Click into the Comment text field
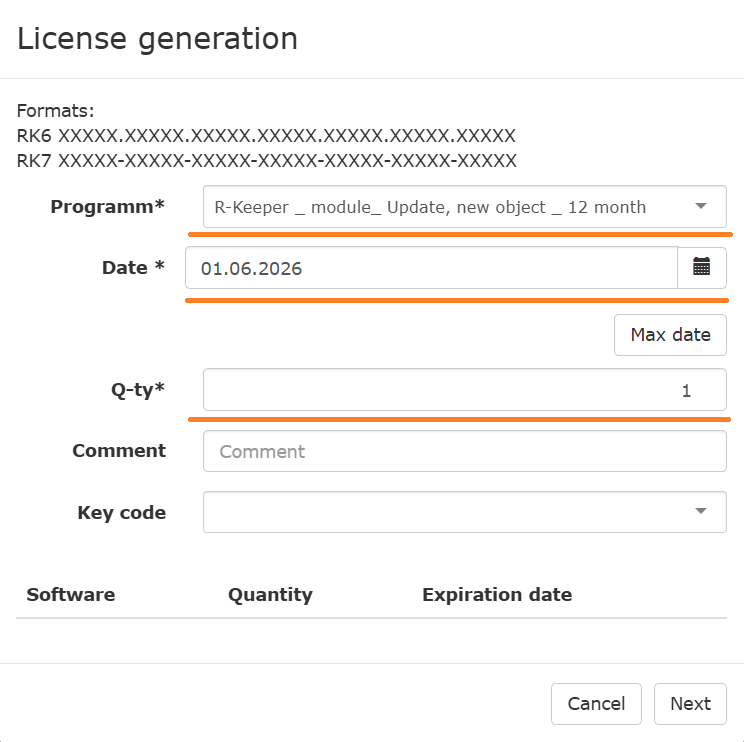Screen dimensions: 744x742 [x=464, y=451]
